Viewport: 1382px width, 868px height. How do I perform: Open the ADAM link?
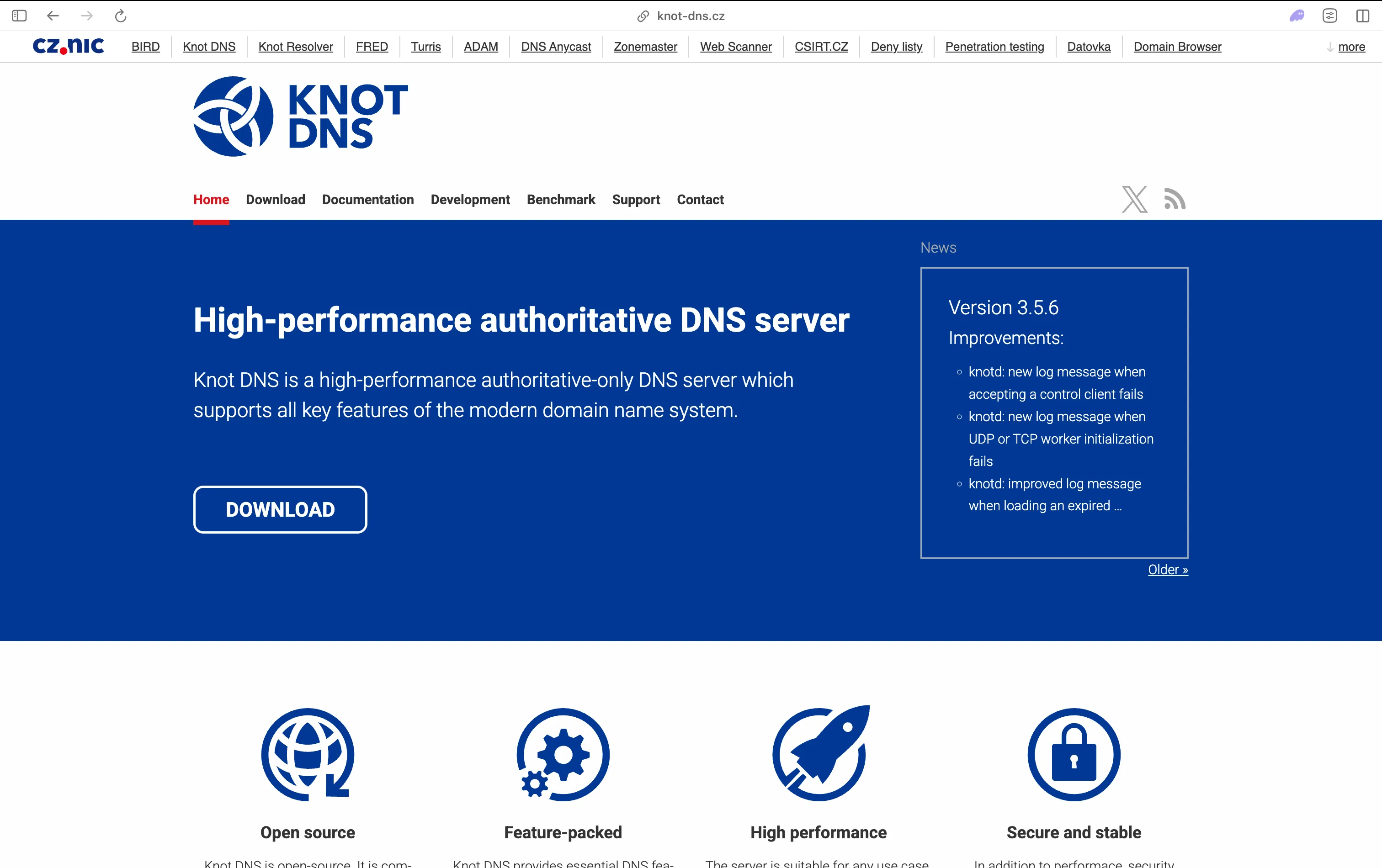[x=481, y=47]
